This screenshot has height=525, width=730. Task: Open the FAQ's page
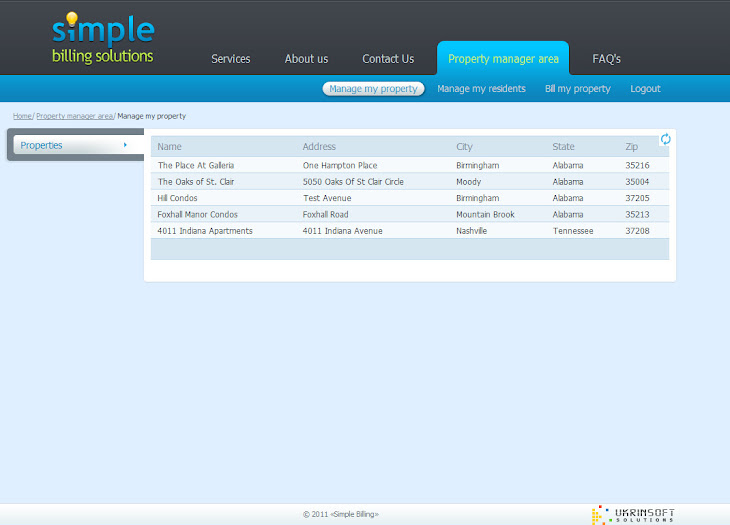pos(606,59)
